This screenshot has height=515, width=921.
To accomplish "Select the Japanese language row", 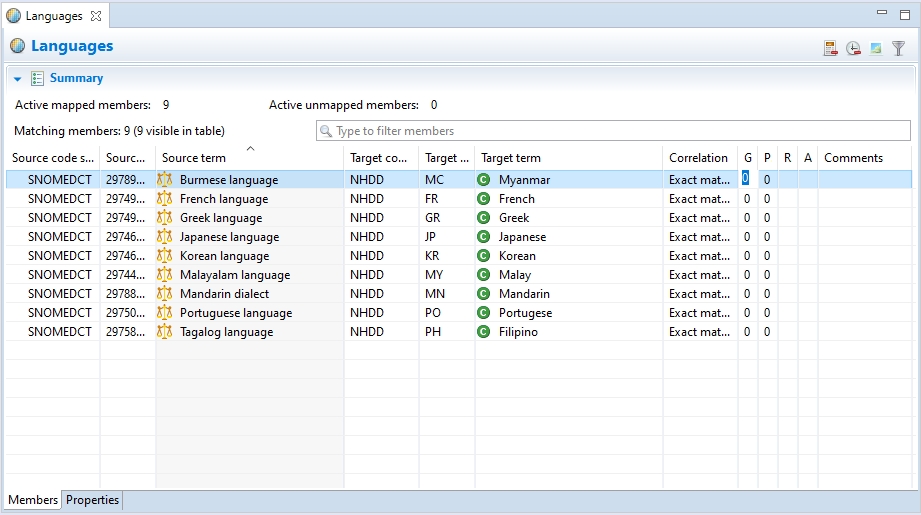I will [229, 237].
